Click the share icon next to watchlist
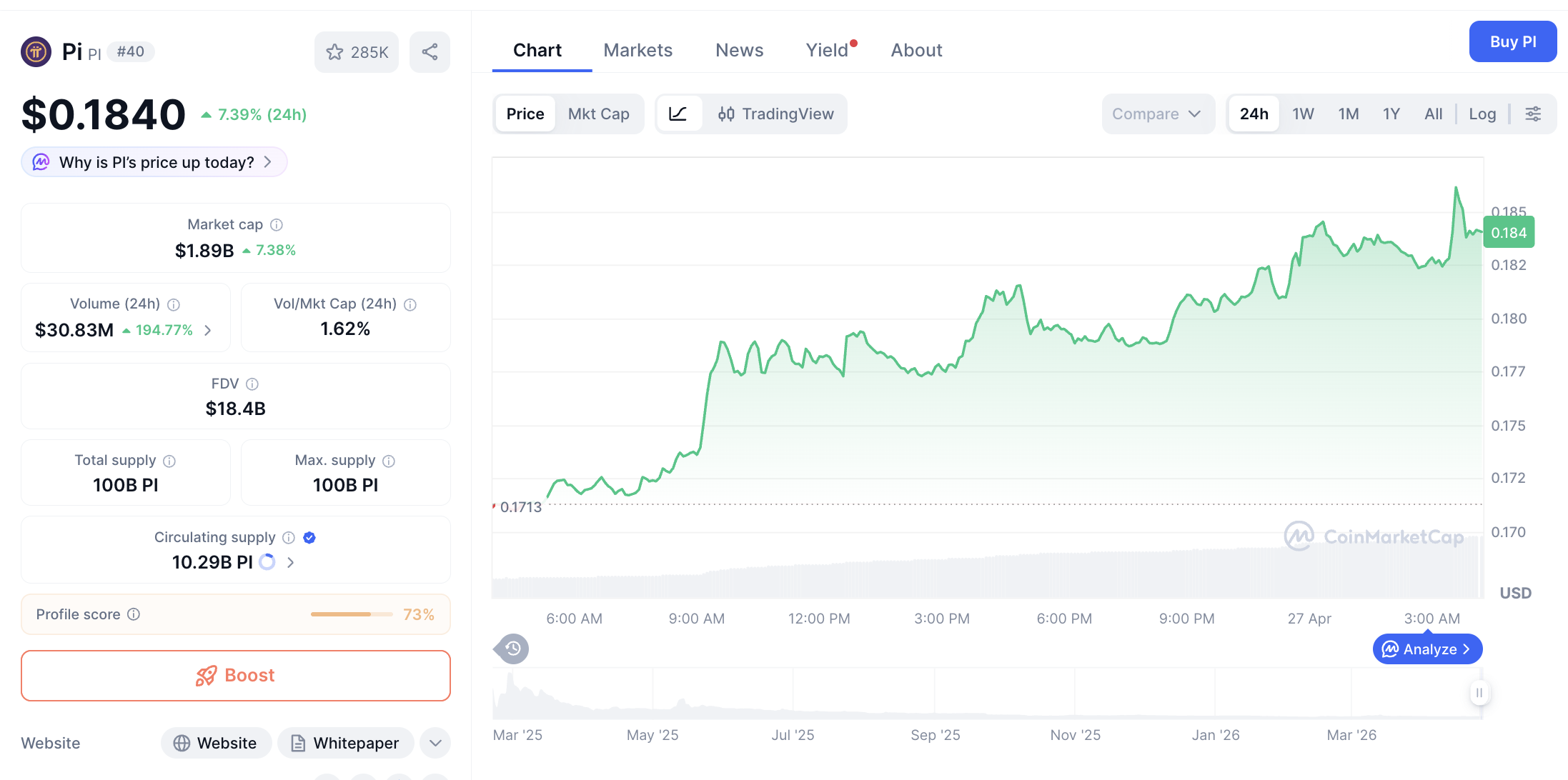 (x=430, y=51)
